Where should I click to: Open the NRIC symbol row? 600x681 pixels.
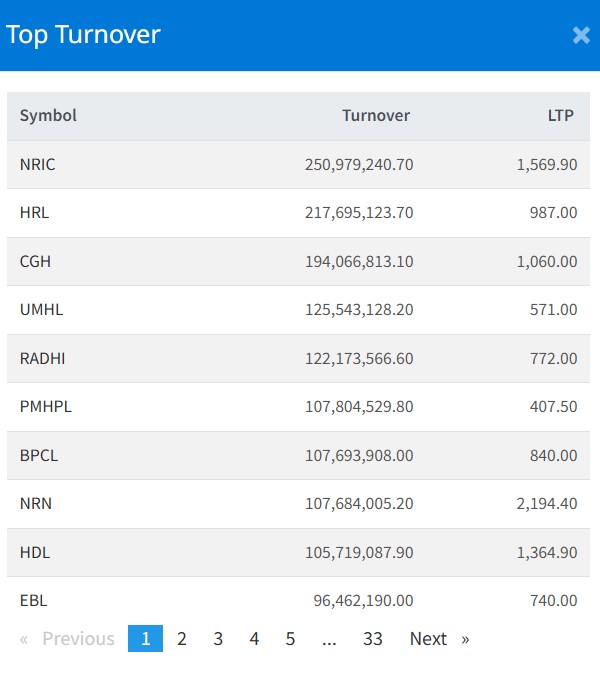tap(38, 164)
